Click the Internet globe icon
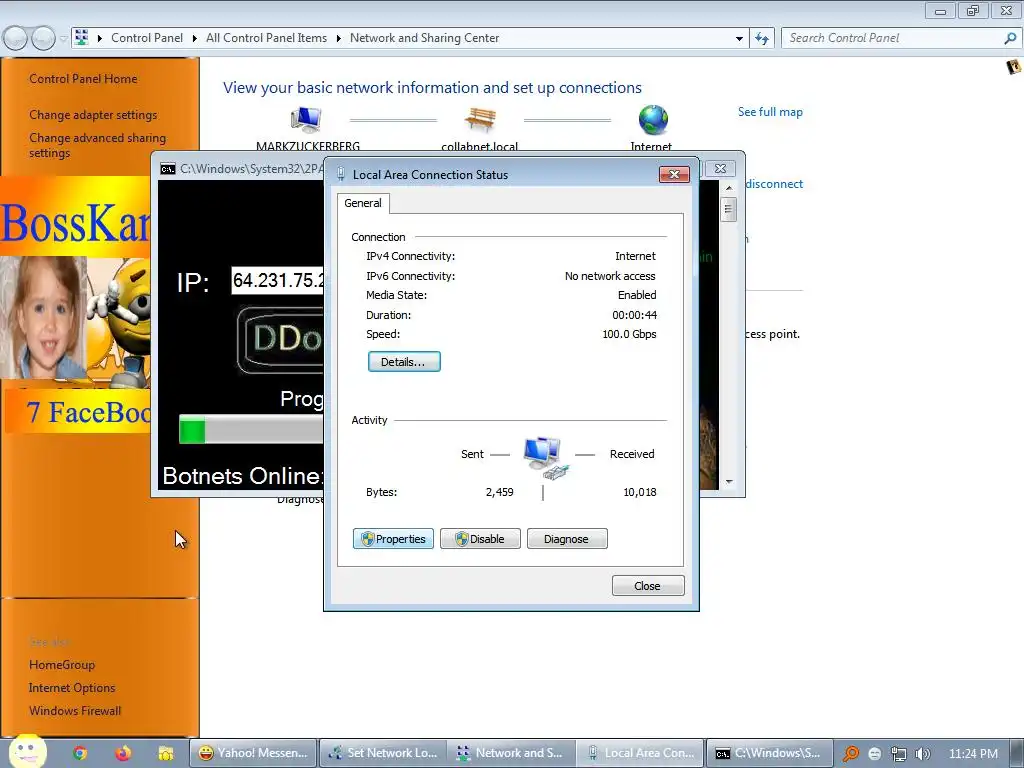Image resolution: width=1024 pixels, height=768 pixels. coord(653,120)
